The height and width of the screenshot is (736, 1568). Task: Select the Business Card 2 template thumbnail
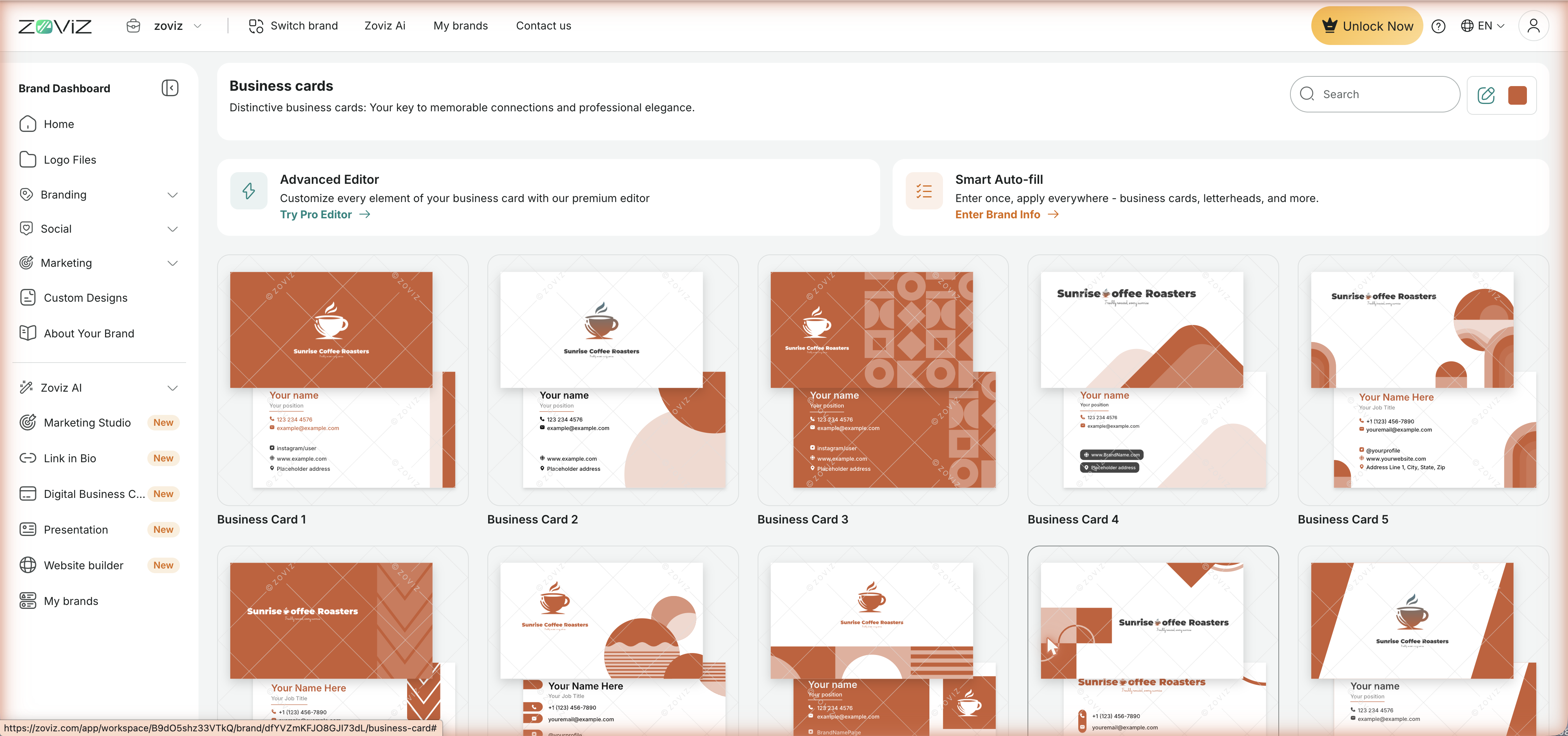pyautogui.click(x=612, y=380)
